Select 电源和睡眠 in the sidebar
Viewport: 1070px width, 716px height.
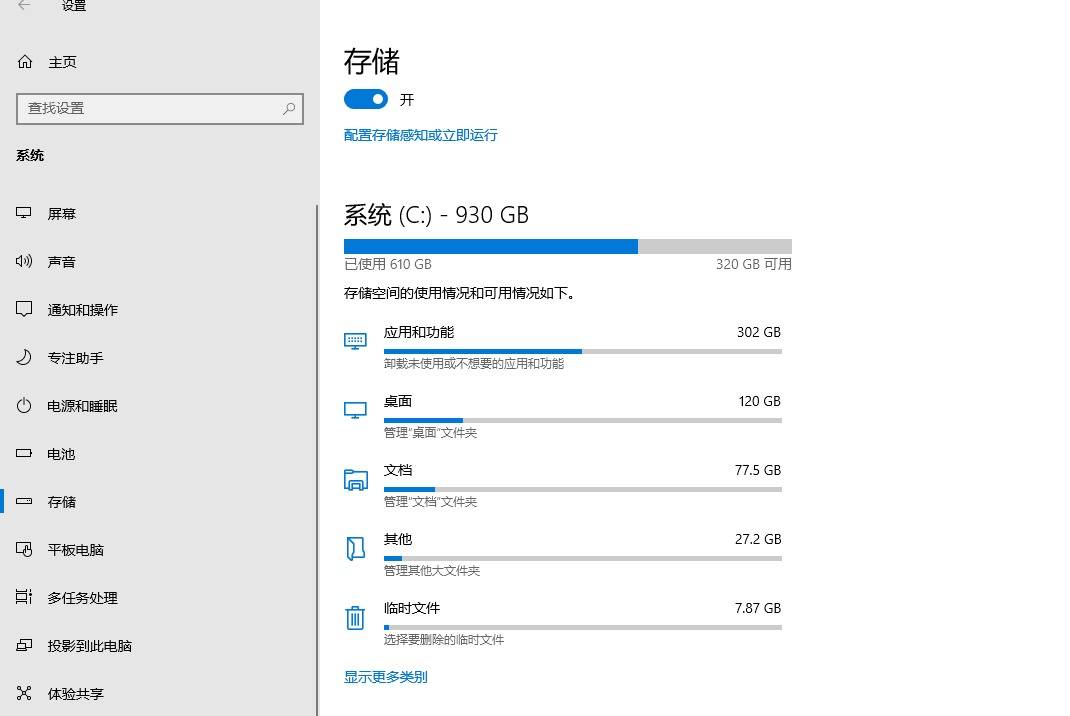click(82, 406)
